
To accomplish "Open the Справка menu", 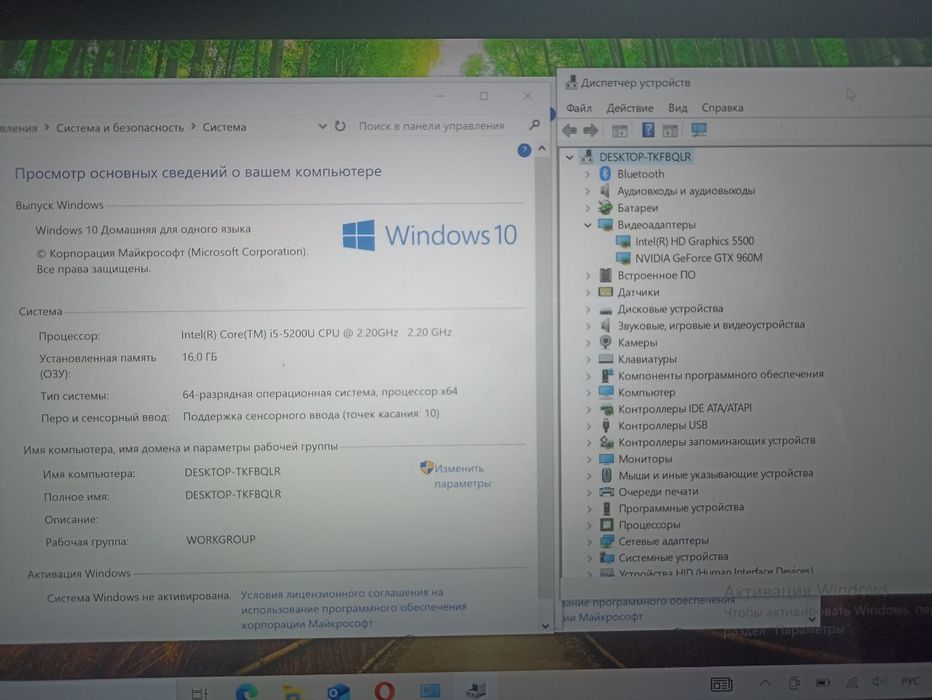I will click(x=722, y=108).
